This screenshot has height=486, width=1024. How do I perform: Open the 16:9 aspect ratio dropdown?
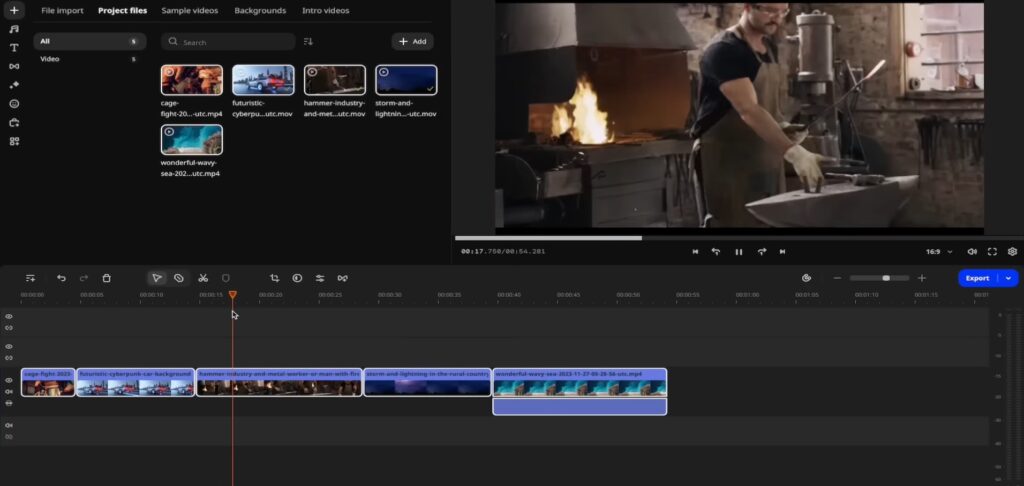(936, 252)
